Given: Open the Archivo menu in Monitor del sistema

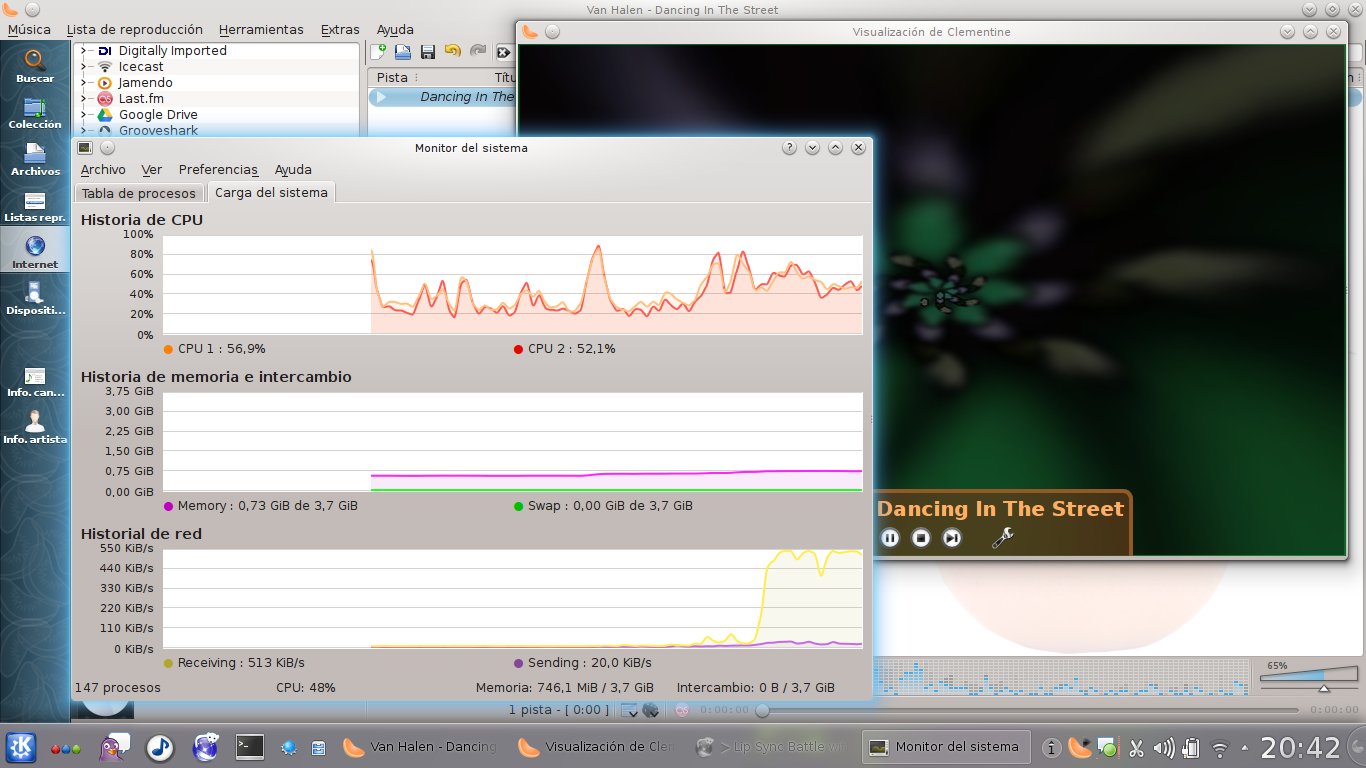Looking at the screenshot, I should (x=103, y=170).
